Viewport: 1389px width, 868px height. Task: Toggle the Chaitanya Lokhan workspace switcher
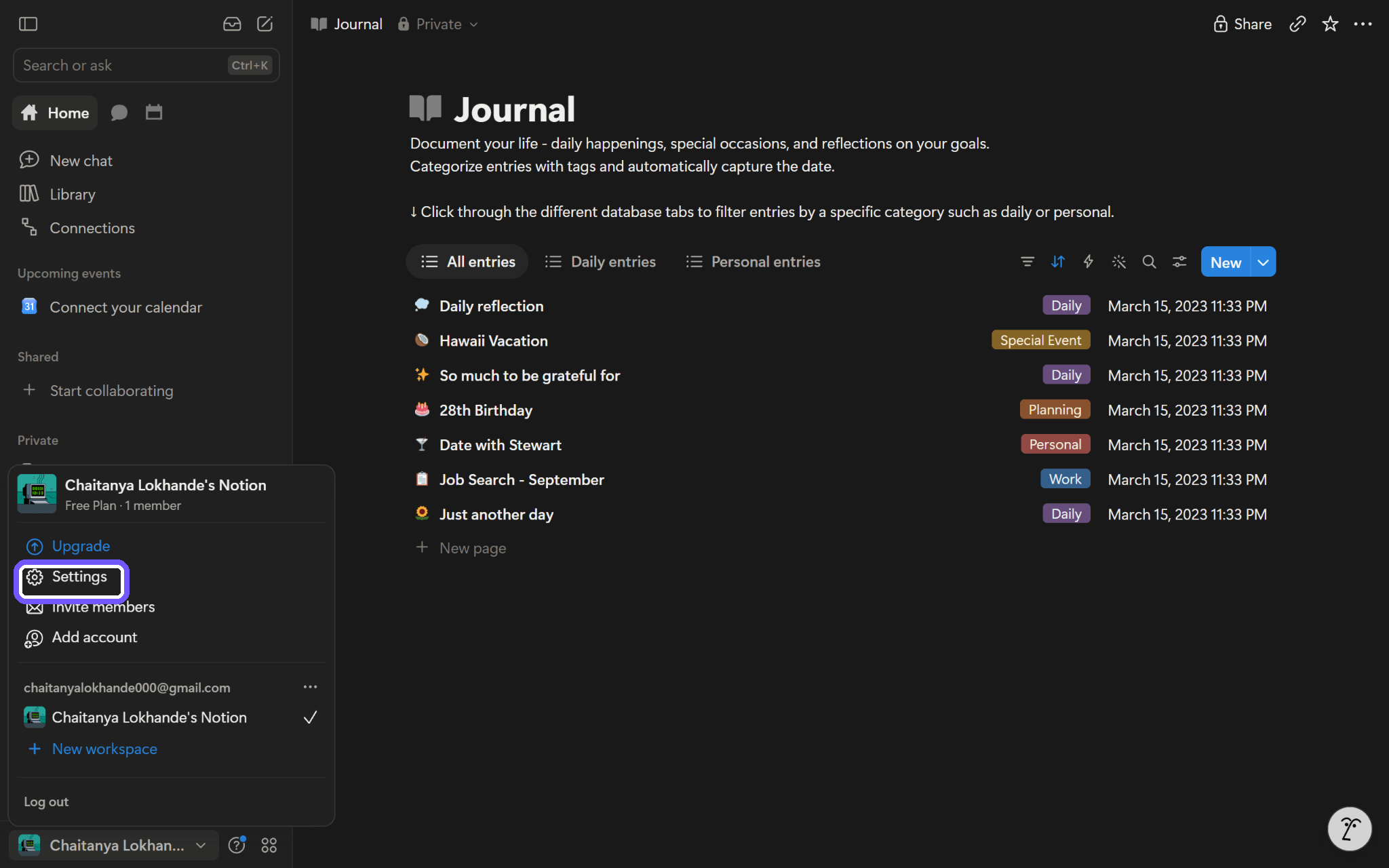[x=114, y=845]
